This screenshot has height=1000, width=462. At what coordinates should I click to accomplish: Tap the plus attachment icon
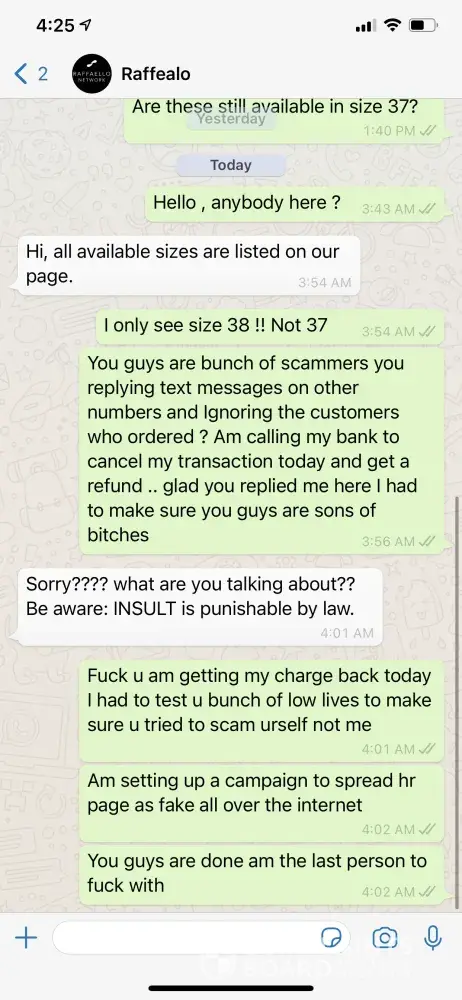click(x=26, y=938)
